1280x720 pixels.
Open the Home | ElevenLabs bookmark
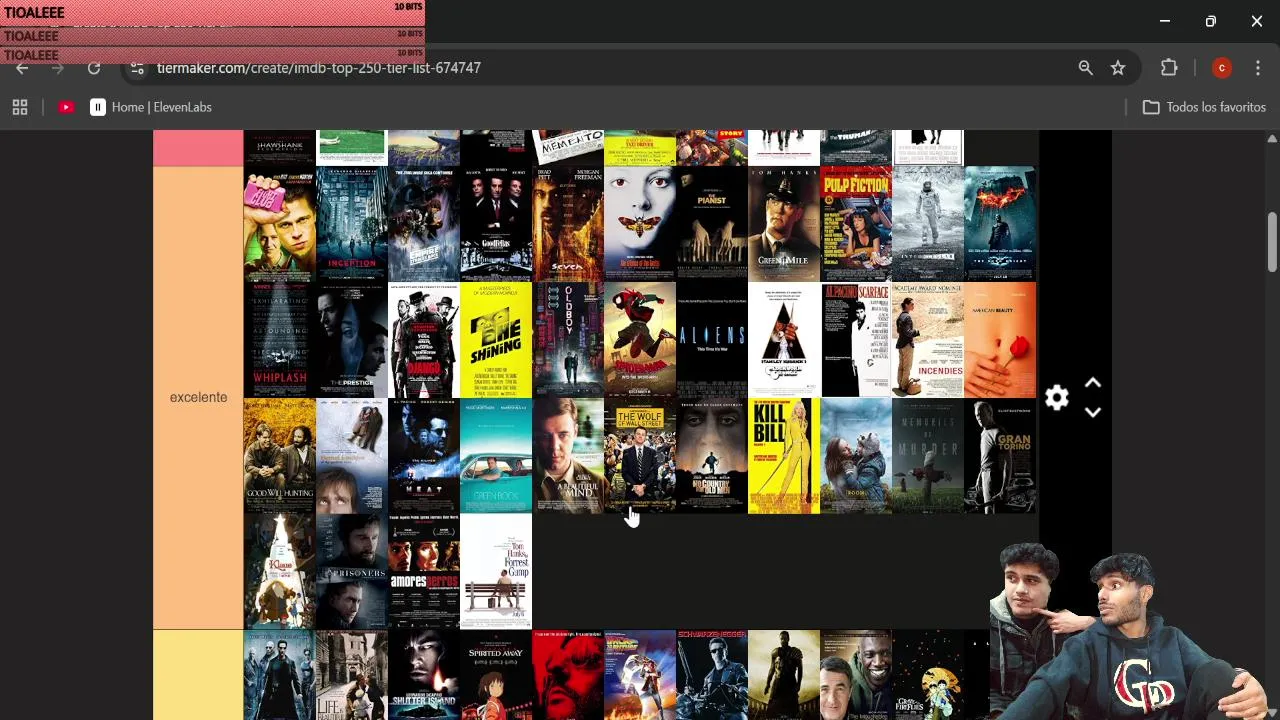click(151, 107)
